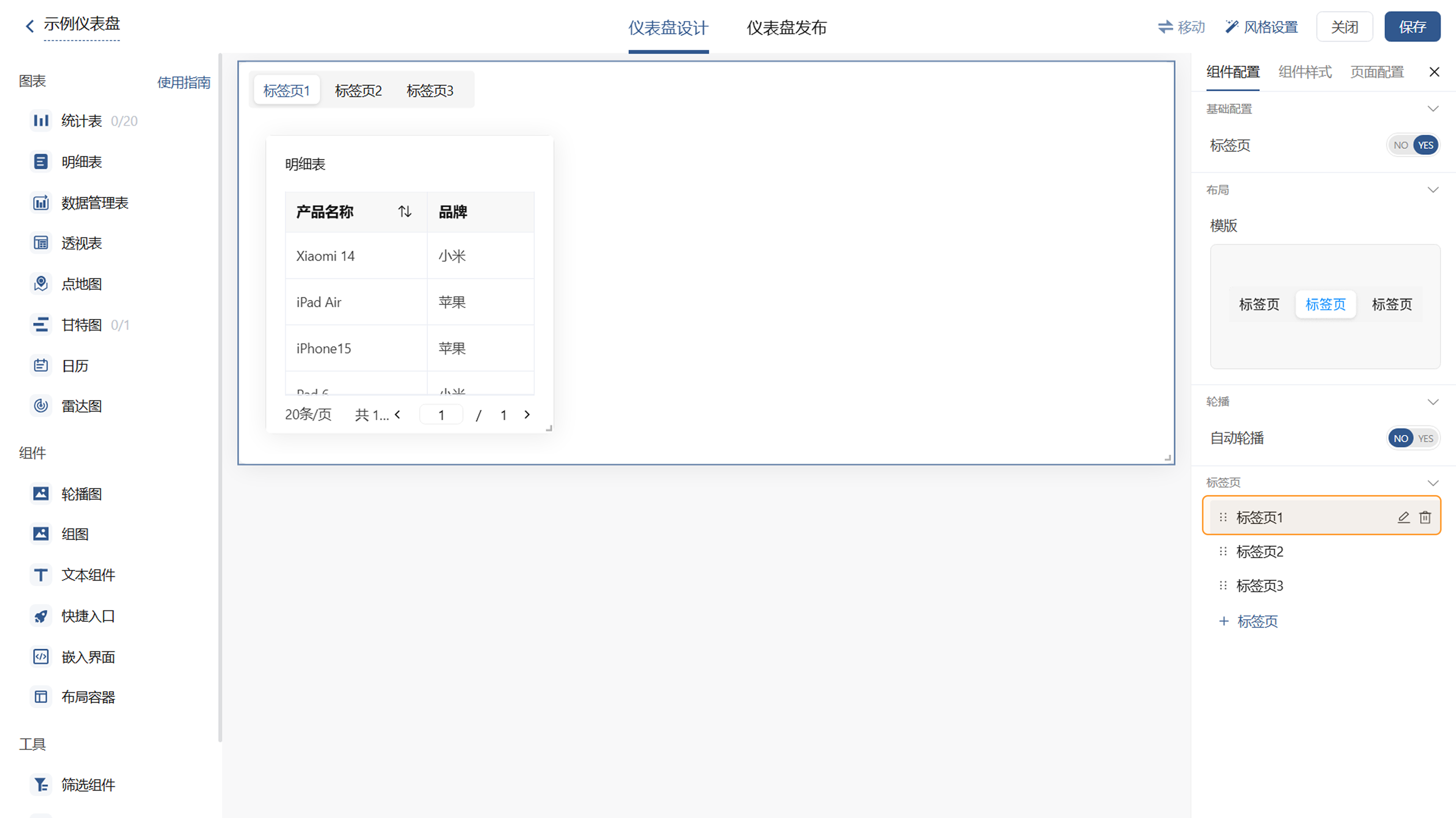Toggle the 标签页 YES/NO switch
This screenshot has height=818, width=1456.
click(1413, 145)
